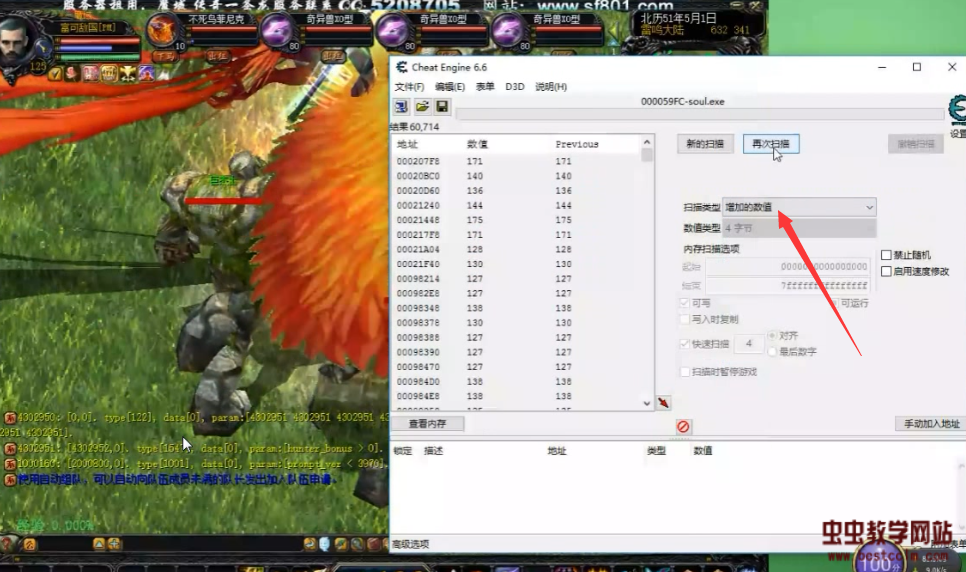Click the purple buff icon under player bars
The image size is (966, 572).
point(147,74)
